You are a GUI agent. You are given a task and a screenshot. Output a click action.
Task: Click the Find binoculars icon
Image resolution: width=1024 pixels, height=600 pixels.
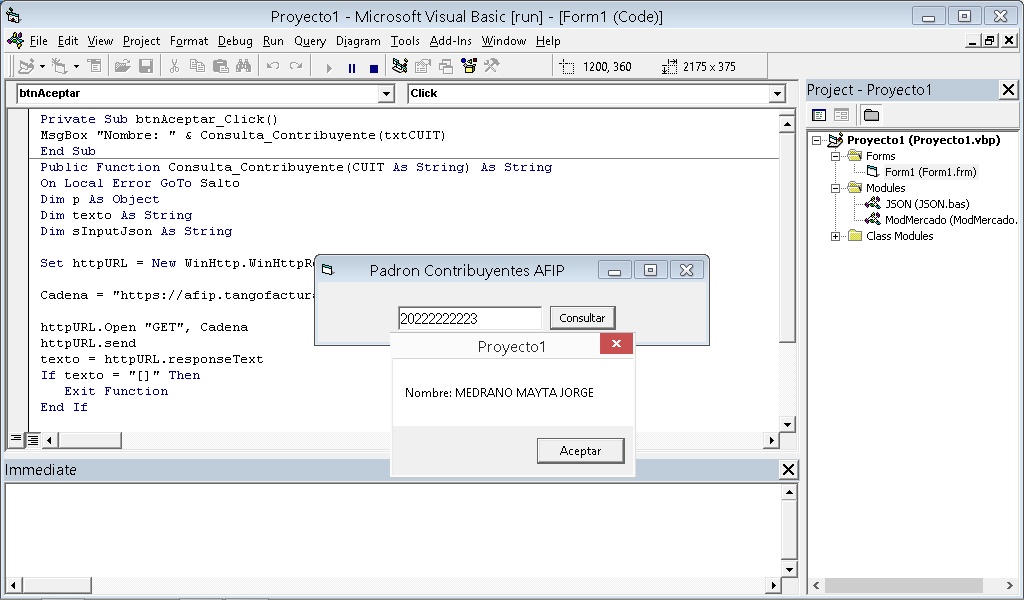pos(244,66)
